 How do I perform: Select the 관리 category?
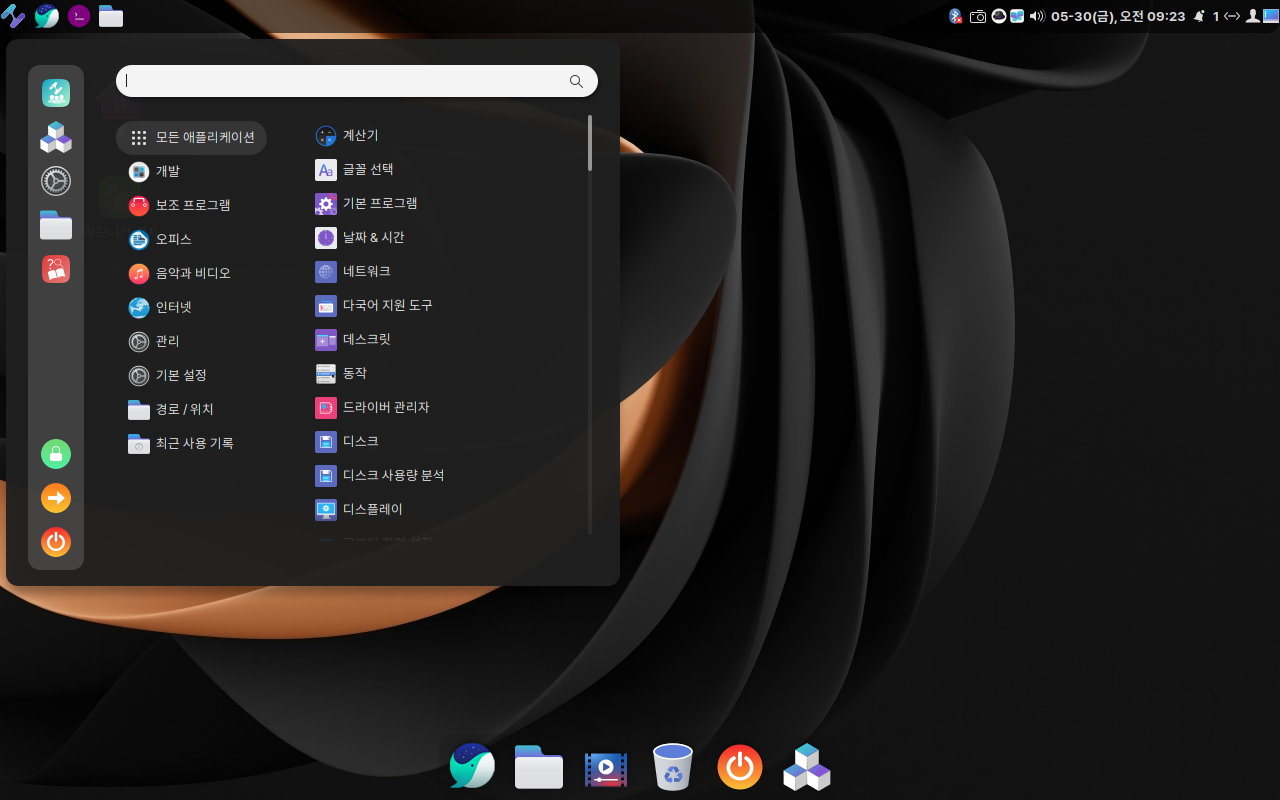(x=154, y=341)
